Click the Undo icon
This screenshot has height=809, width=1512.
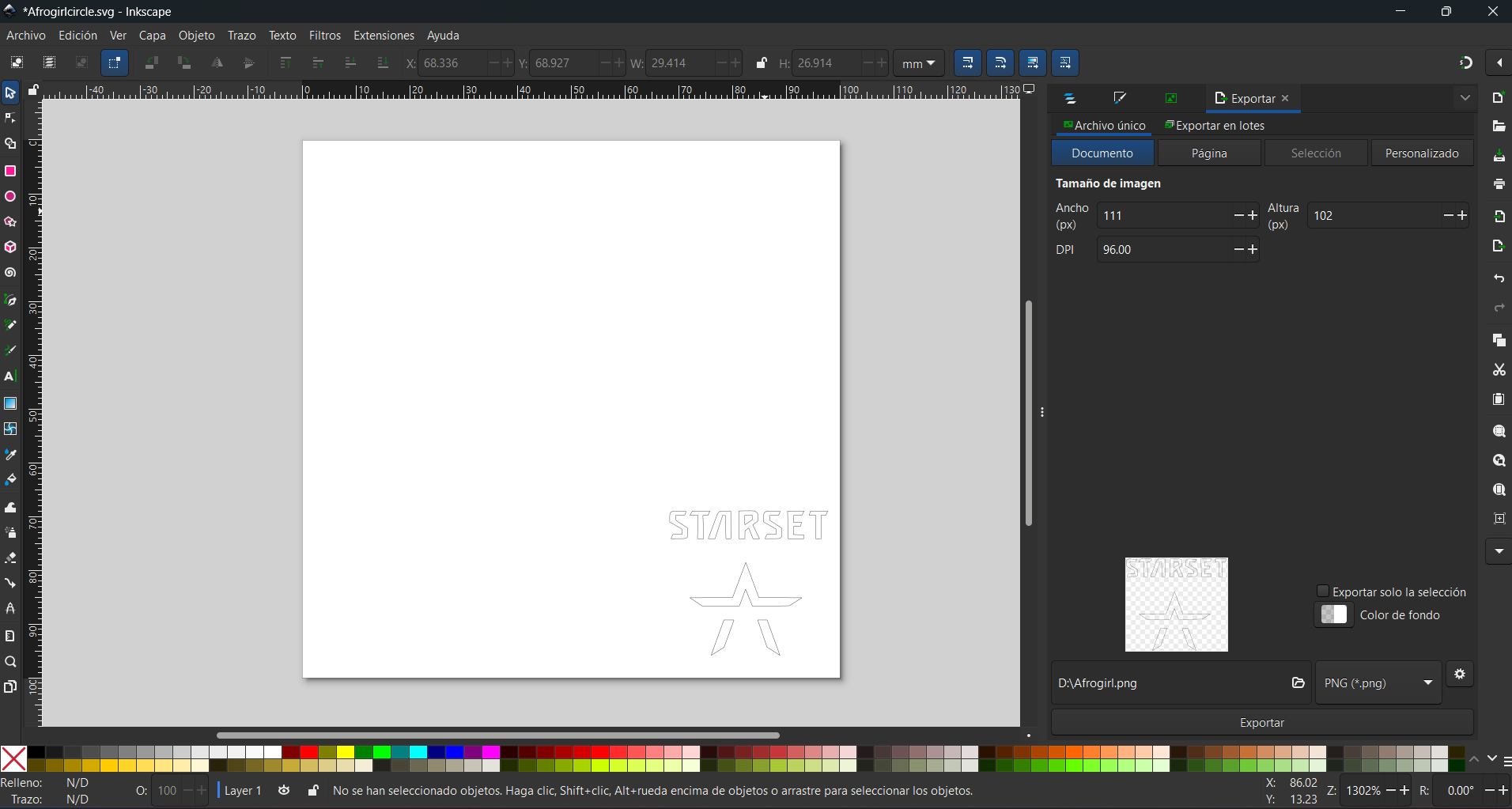tap(1499, 279)
